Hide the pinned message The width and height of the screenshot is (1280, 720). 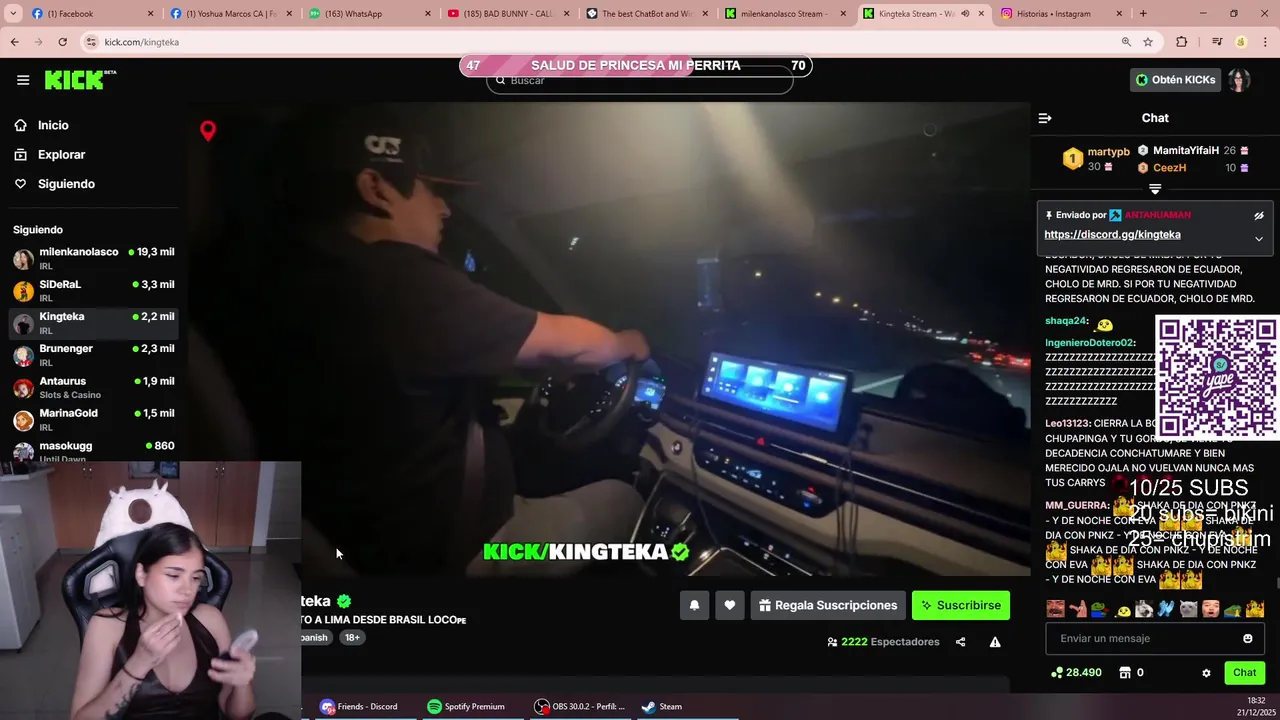(x=1259, y=215)
